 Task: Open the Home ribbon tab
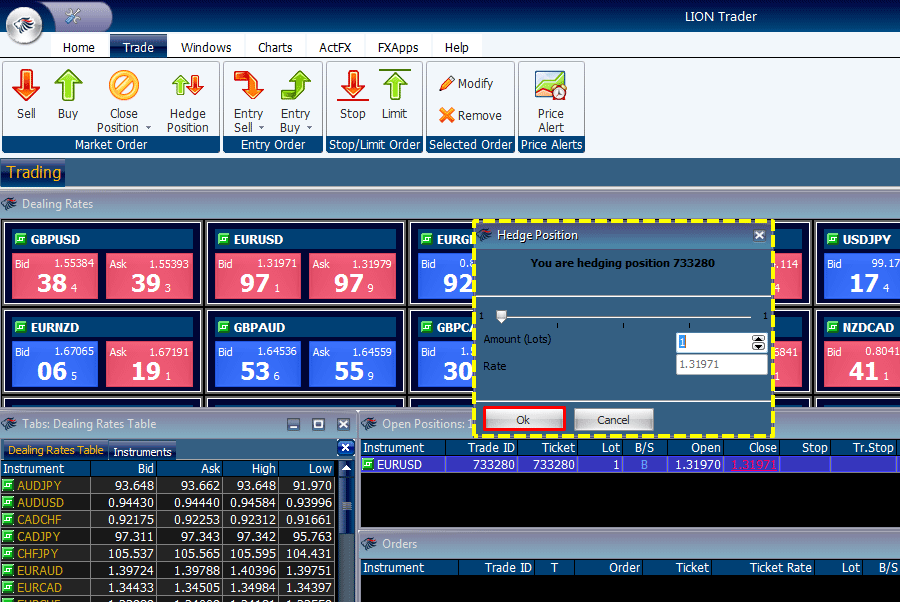click(x=79, y=47)
